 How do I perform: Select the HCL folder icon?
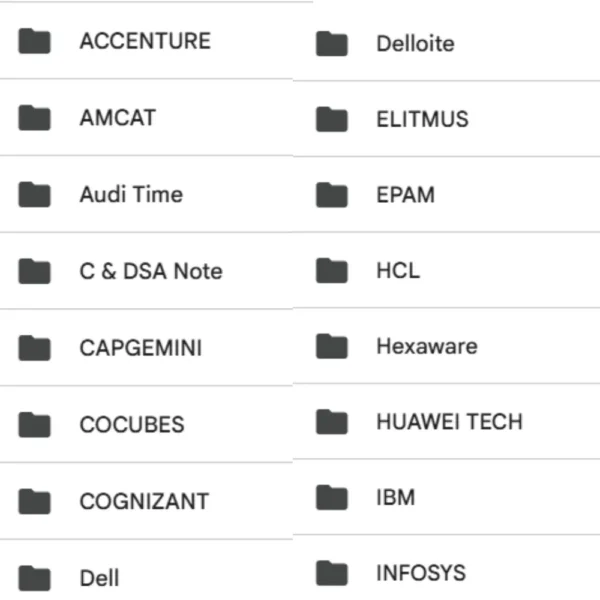coord(331,271)
